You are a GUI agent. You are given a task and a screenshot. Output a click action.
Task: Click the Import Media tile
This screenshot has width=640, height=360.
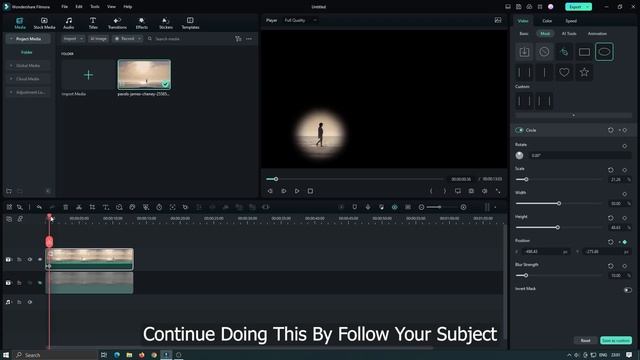(x=88, y=75)
